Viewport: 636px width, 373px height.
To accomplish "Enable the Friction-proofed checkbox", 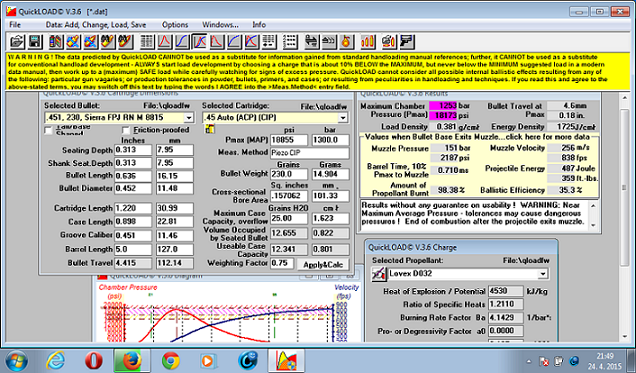I will pos(126,130).
